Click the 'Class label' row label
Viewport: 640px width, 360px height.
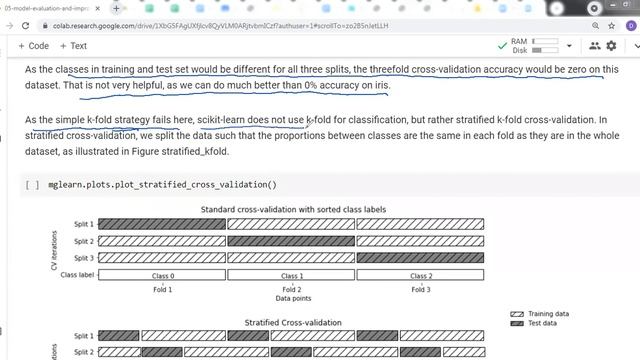point(77,275)
